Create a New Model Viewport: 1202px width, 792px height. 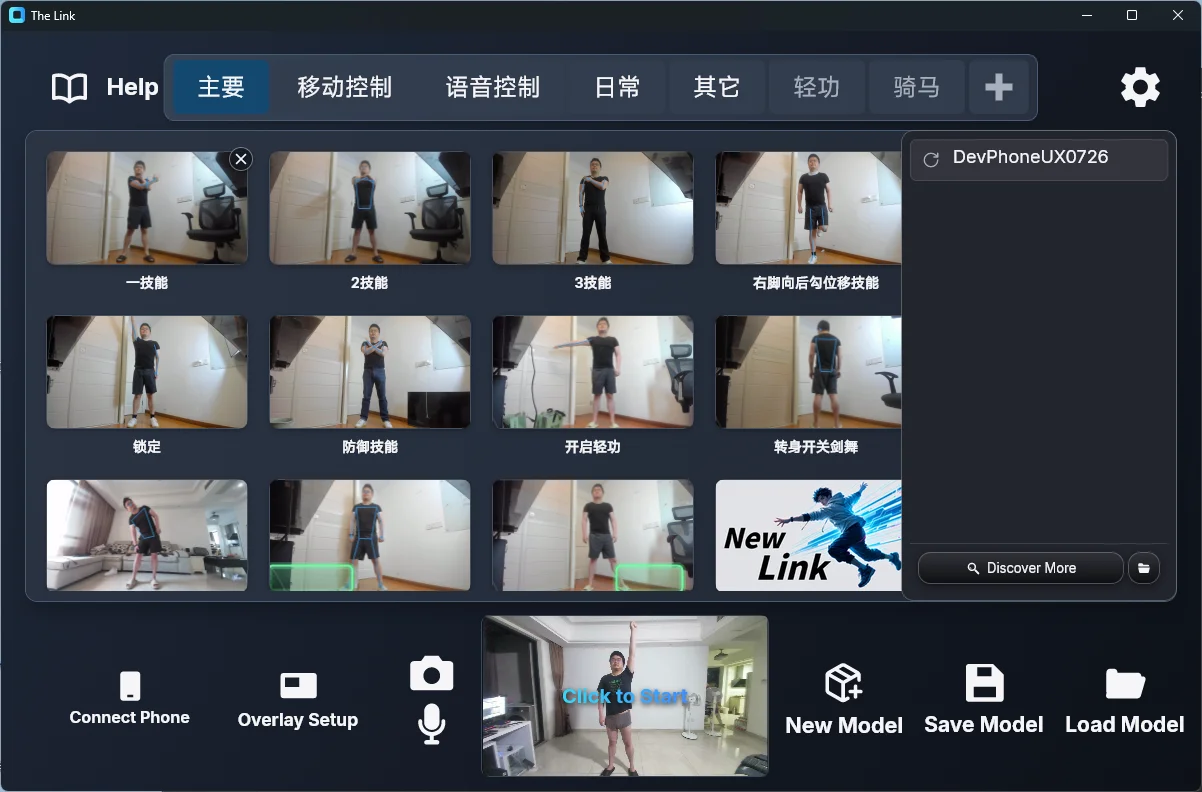[844, 700]
